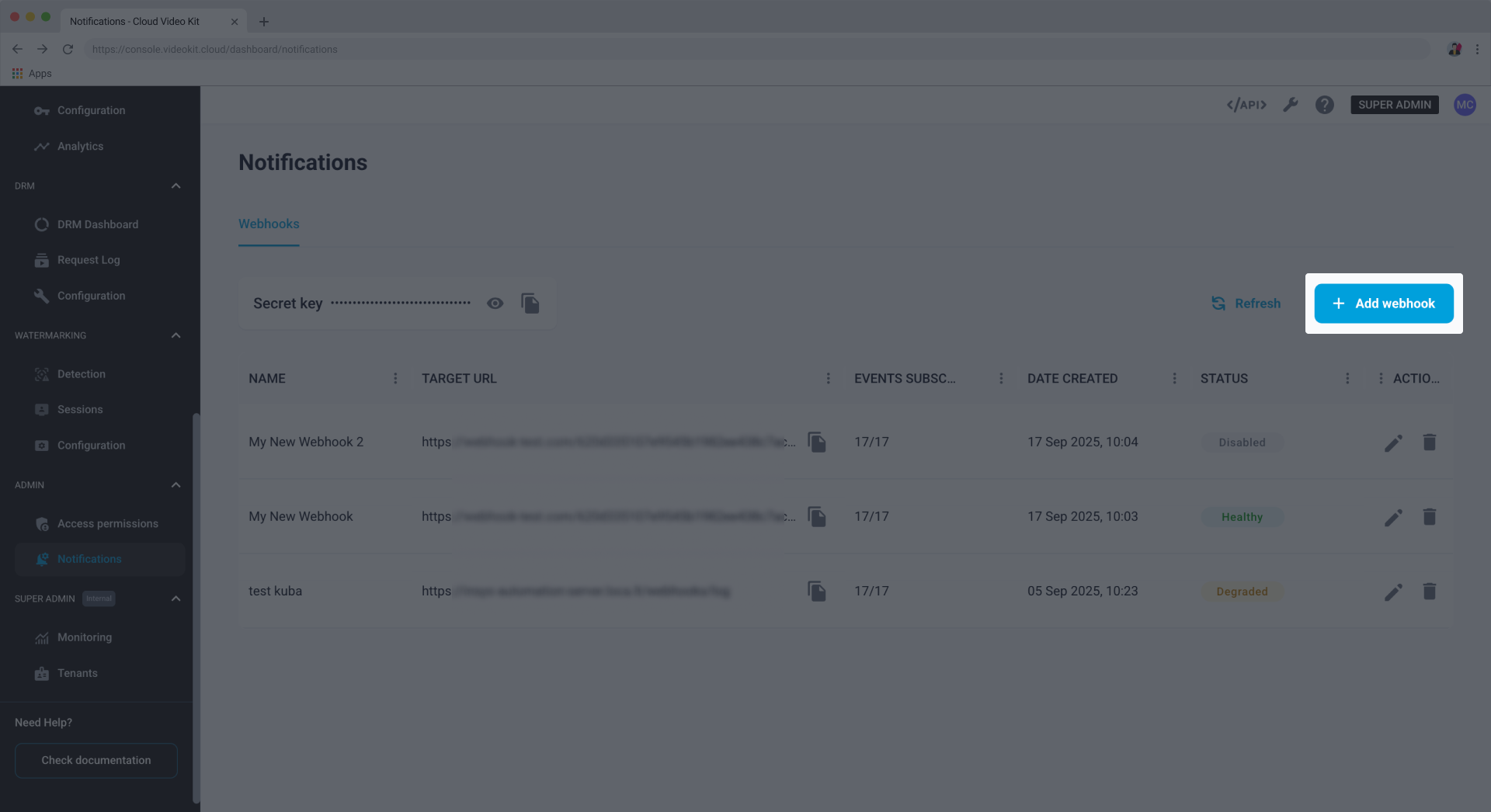The image size is (1491, 812).
Task: Open the Notifications menu item
Action: pos(89,558)
